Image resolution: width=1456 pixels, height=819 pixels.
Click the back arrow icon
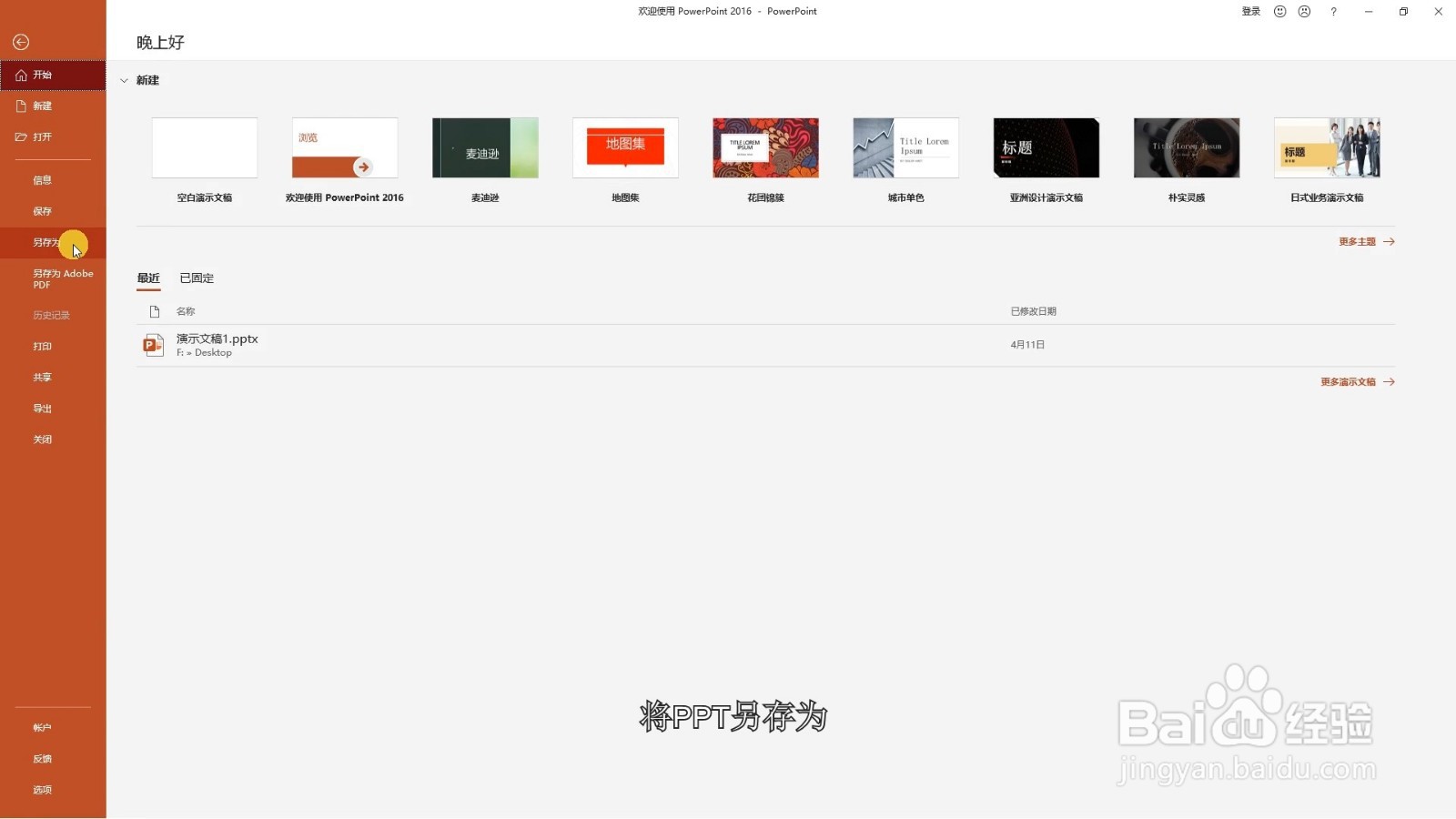(x=21, y=42)
